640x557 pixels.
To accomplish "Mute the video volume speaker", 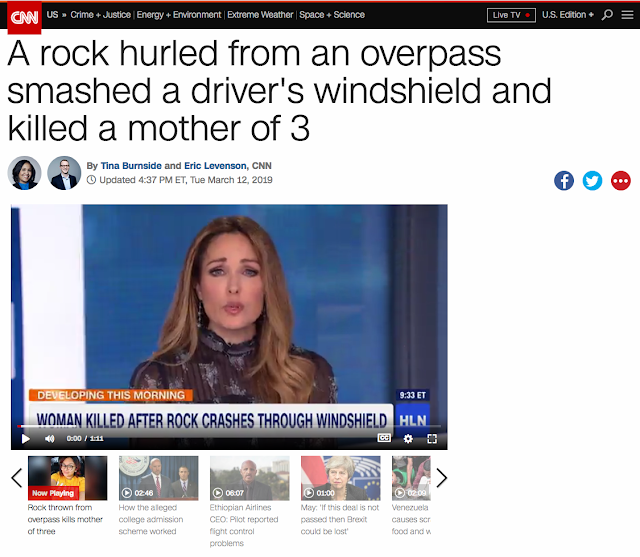I will pos(49,439).
